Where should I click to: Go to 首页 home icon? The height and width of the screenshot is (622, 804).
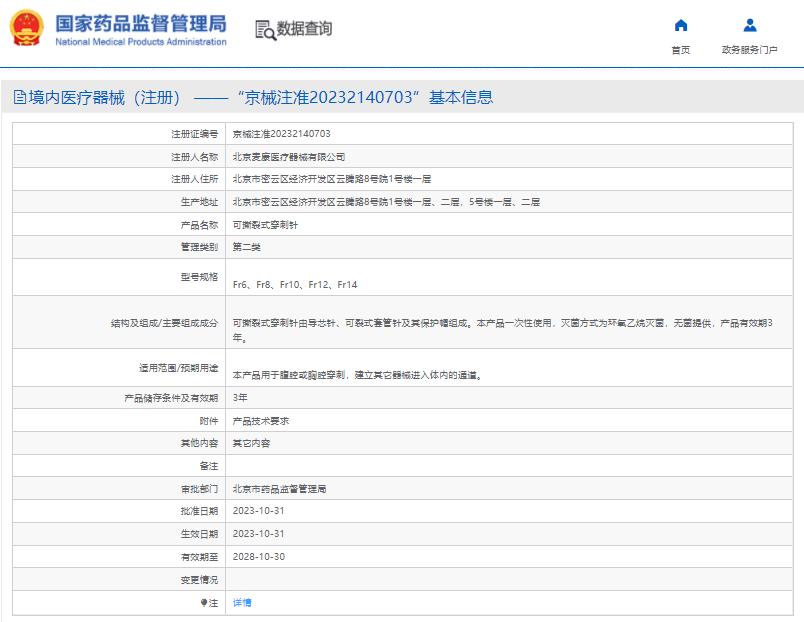pos(681,25)
